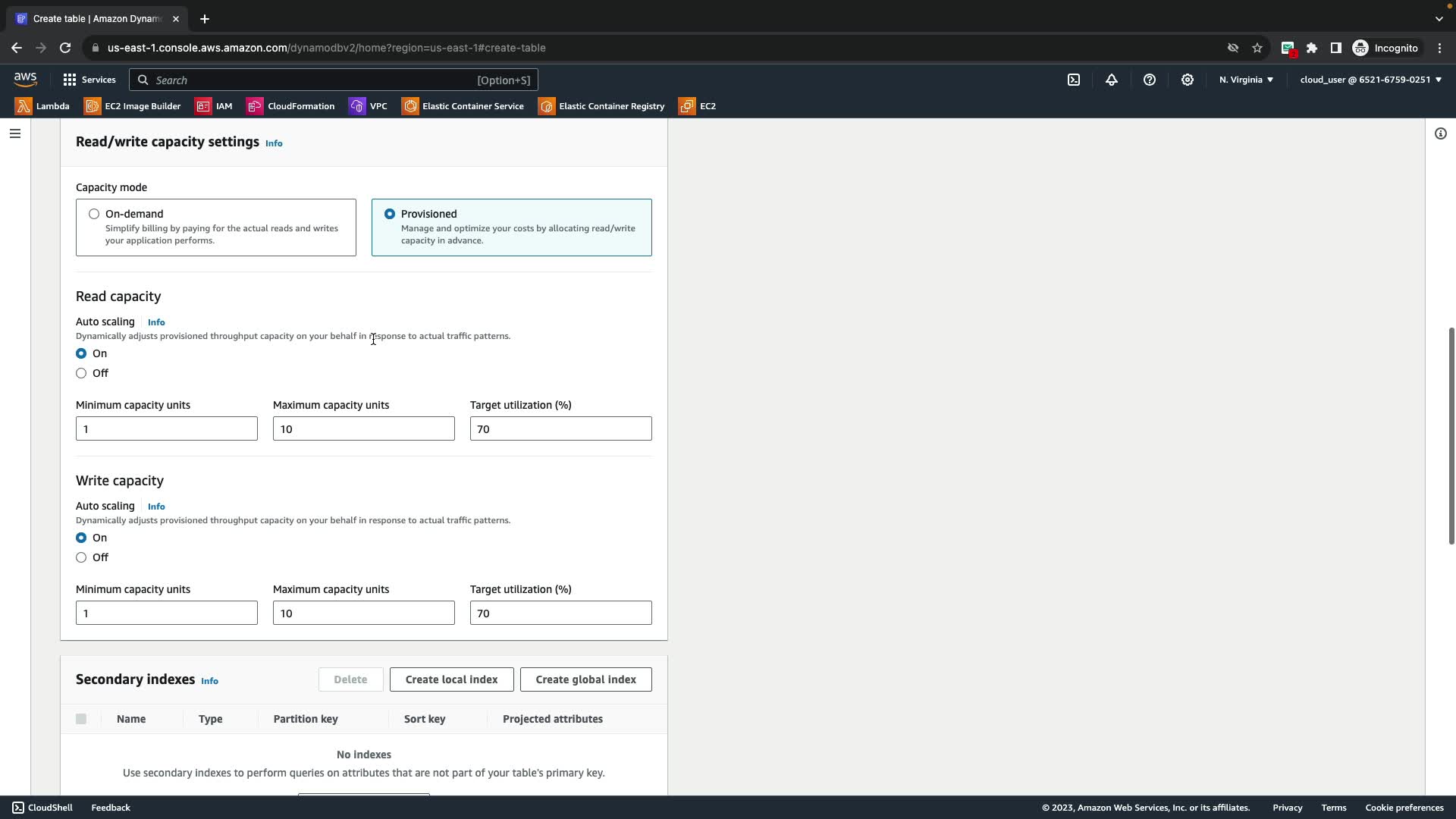Open the Elastic Container Registry shortcut

click(x=601, y=106)
